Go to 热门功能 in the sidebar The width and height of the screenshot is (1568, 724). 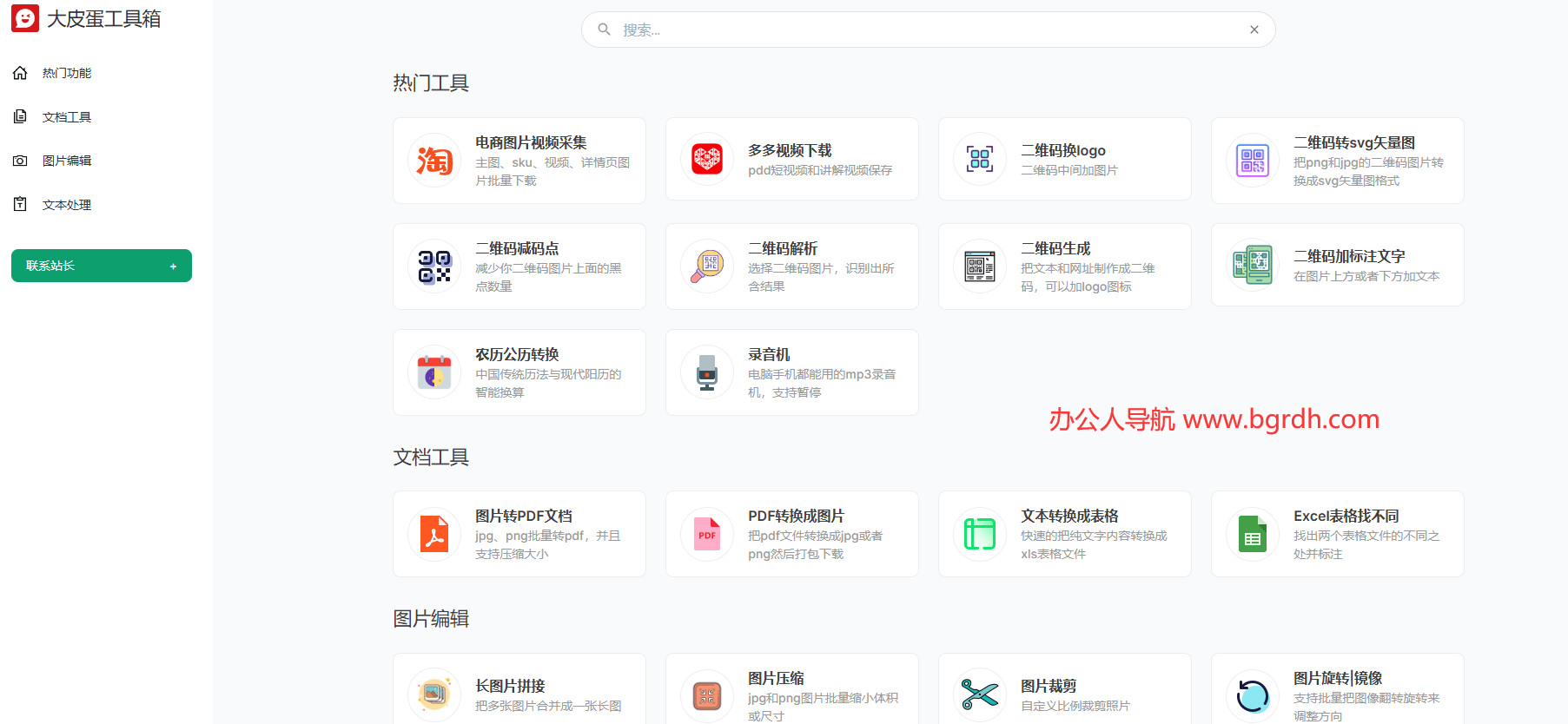pos(67,74)
